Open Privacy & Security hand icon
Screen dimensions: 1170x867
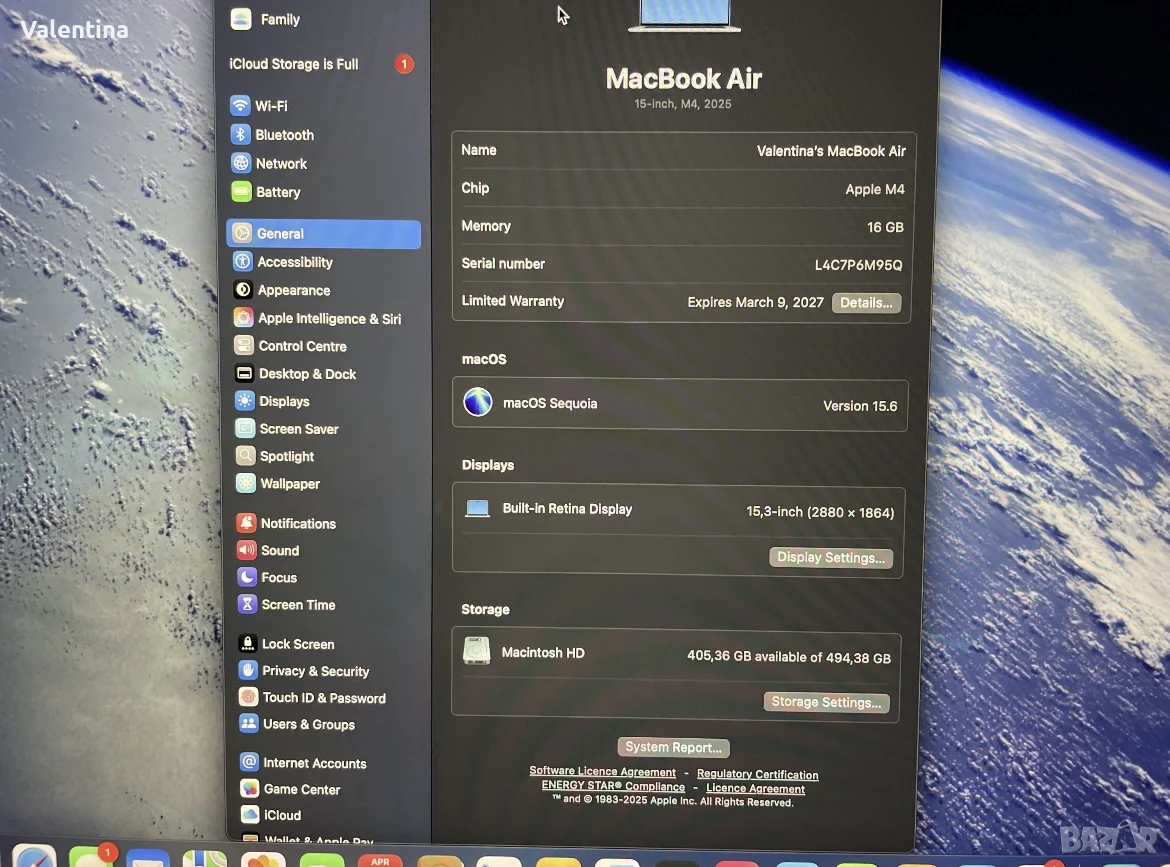(x=248, y=670)
